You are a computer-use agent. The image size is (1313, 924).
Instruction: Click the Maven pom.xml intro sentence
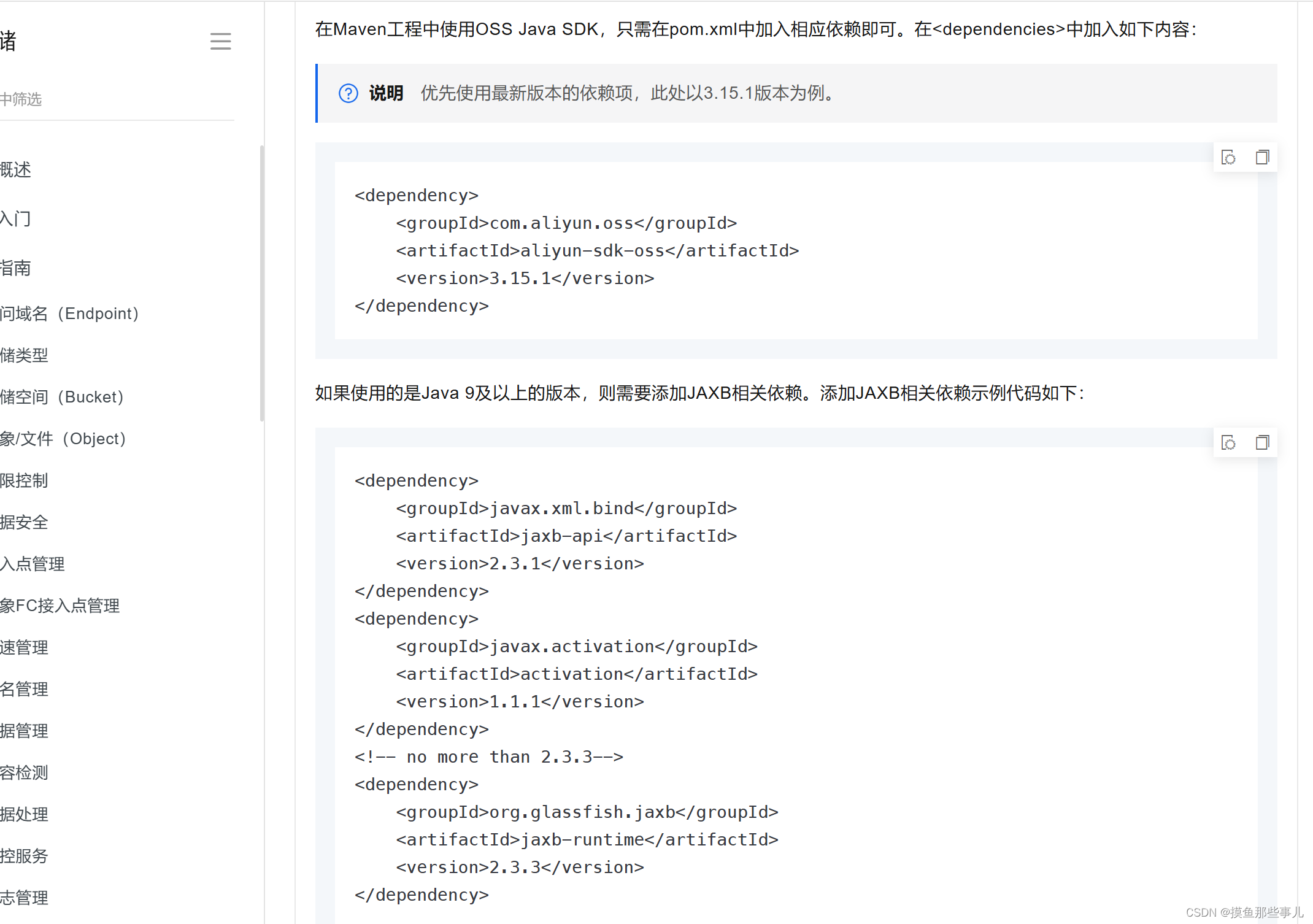coord(756,29)
